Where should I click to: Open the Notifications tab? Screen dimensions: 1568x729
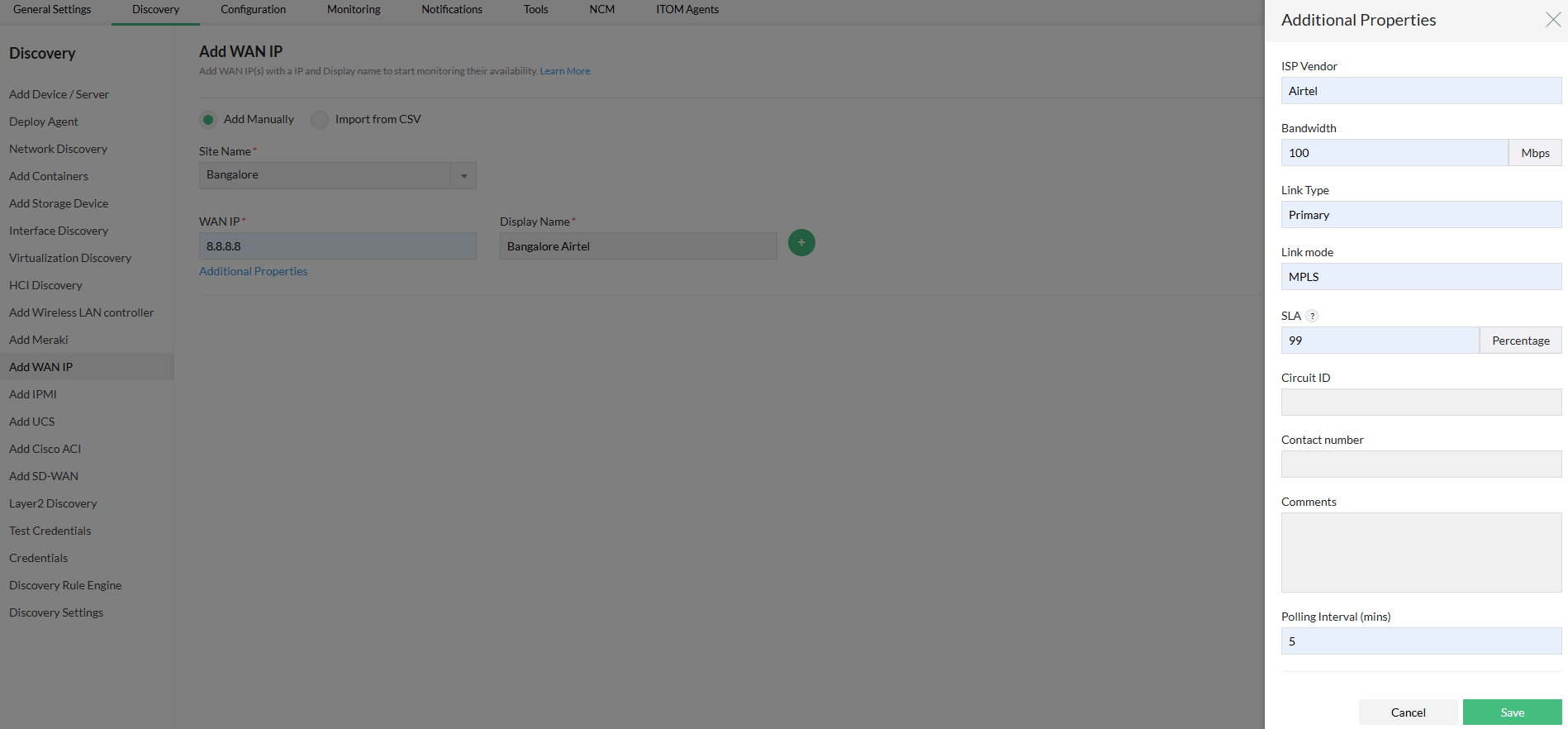pyautogui.click(x=452, y=10)
